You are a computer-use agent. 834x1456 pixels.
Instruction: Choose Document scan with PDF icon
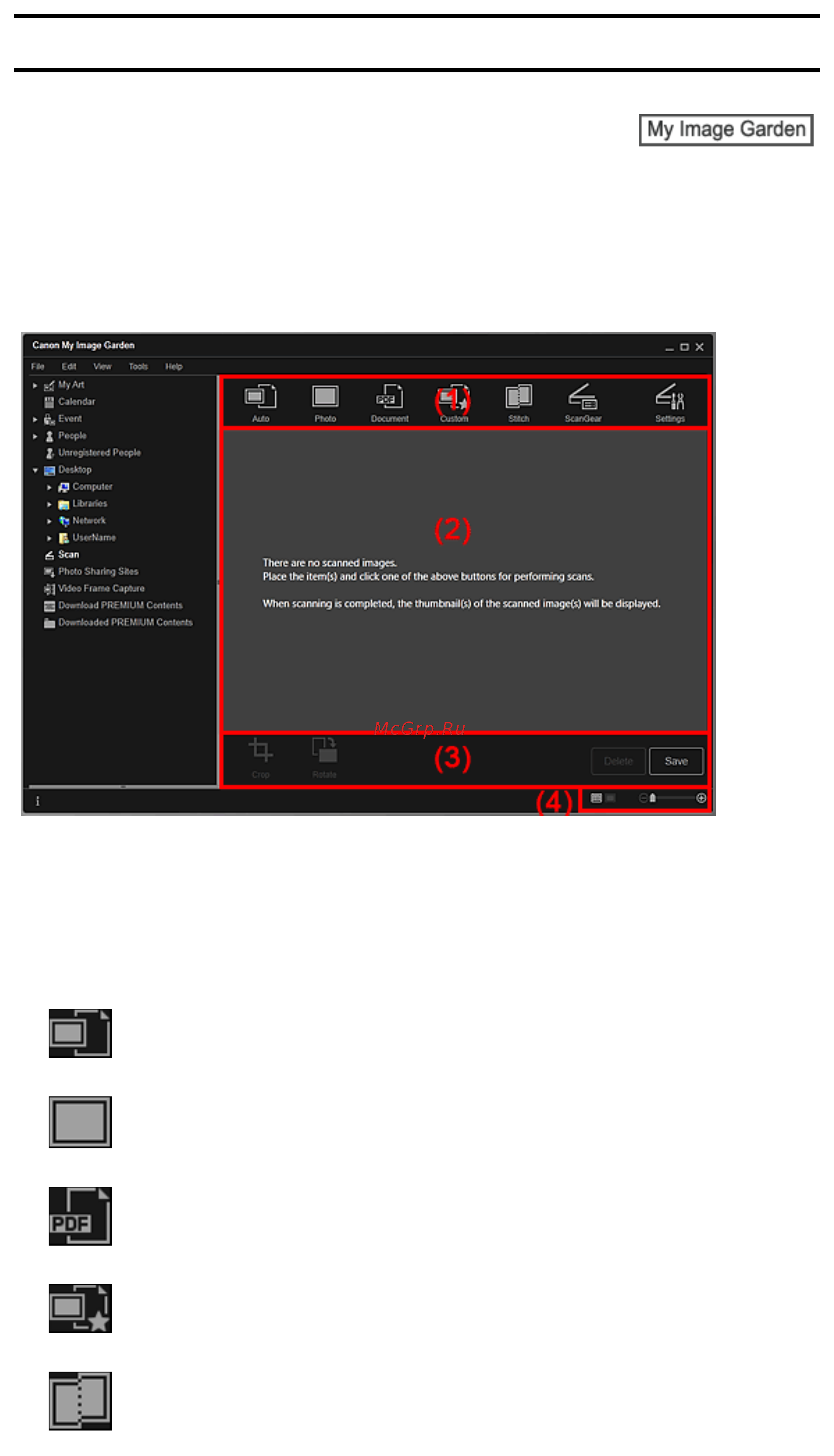pos(389,403)
